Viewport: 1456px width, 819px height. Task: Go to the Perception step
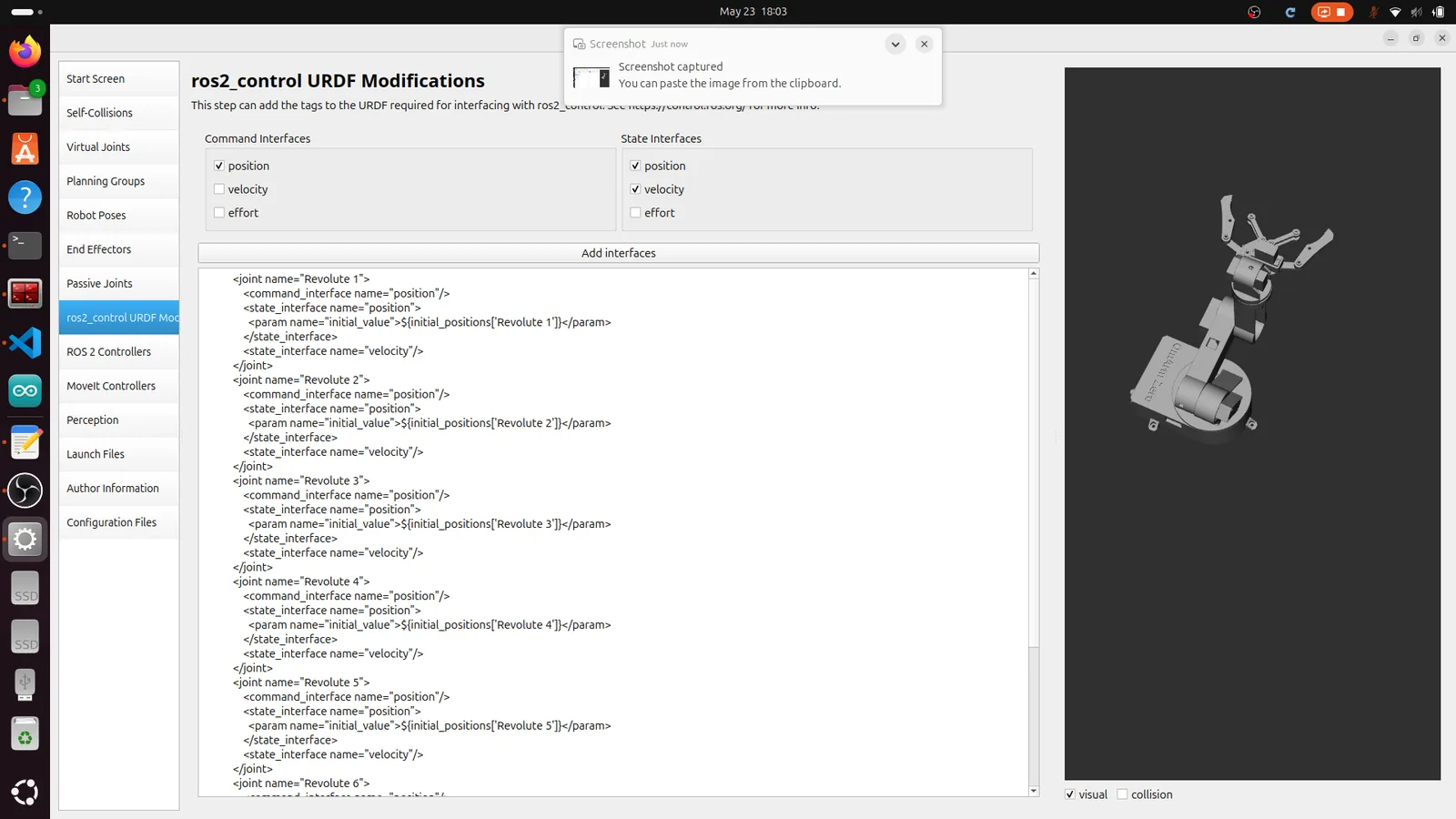119,420
